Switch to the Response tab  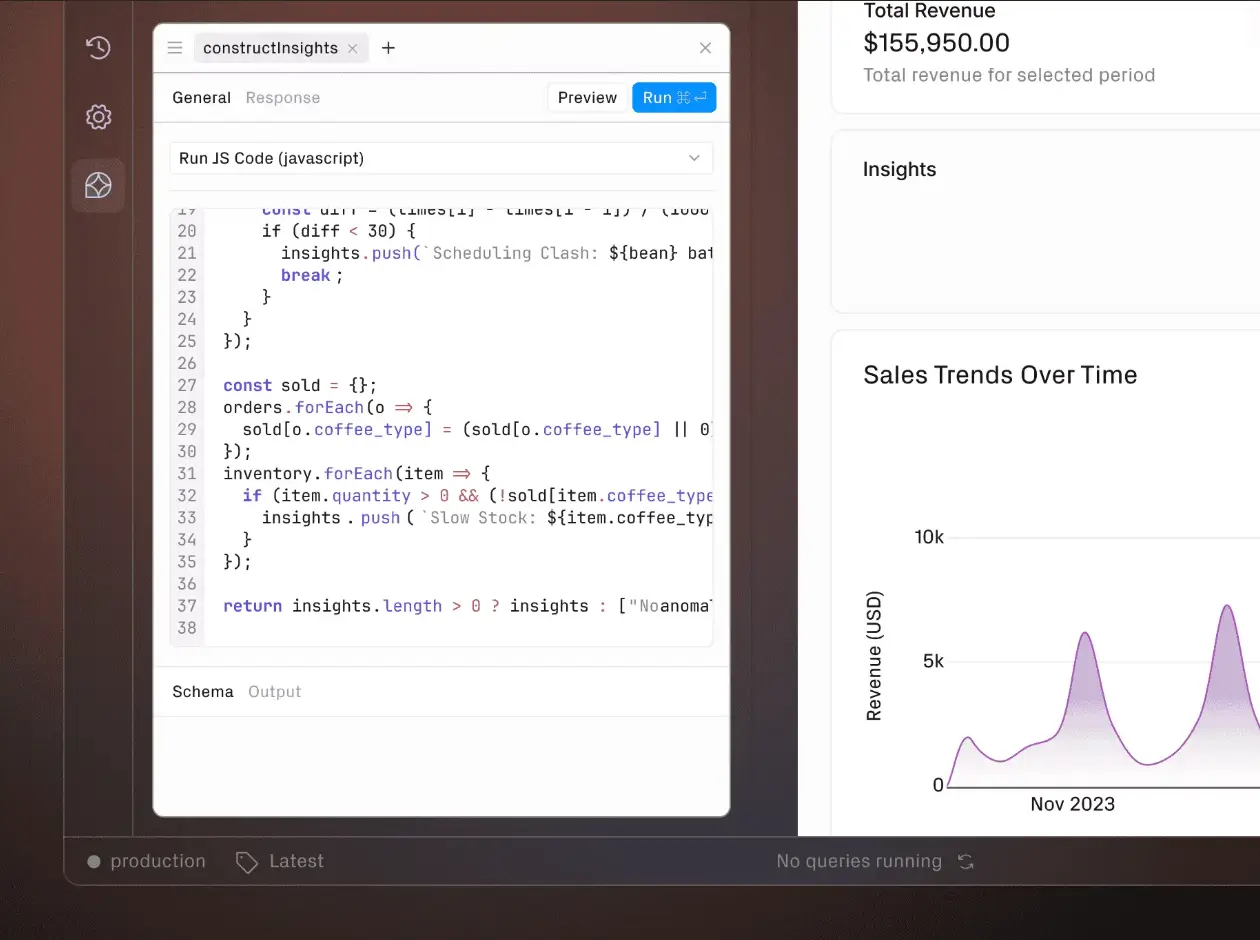[283, 97]
